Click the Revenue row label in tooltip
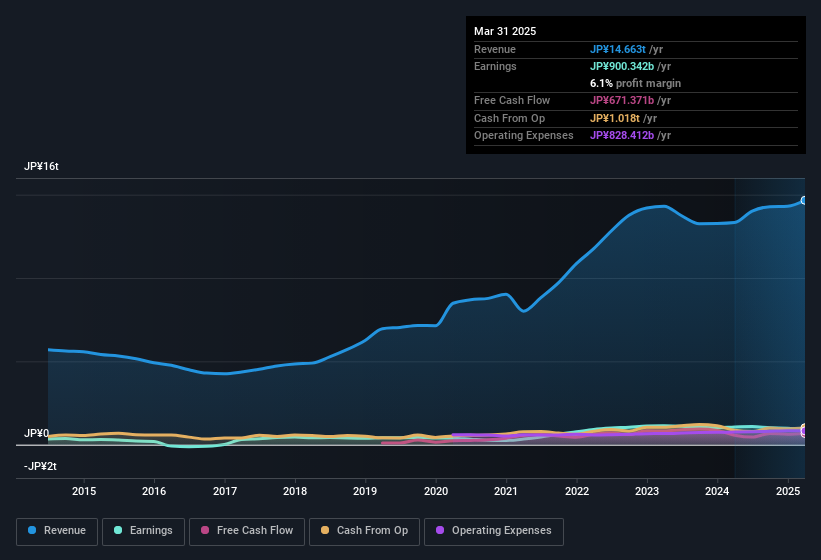 coord(495,49)
